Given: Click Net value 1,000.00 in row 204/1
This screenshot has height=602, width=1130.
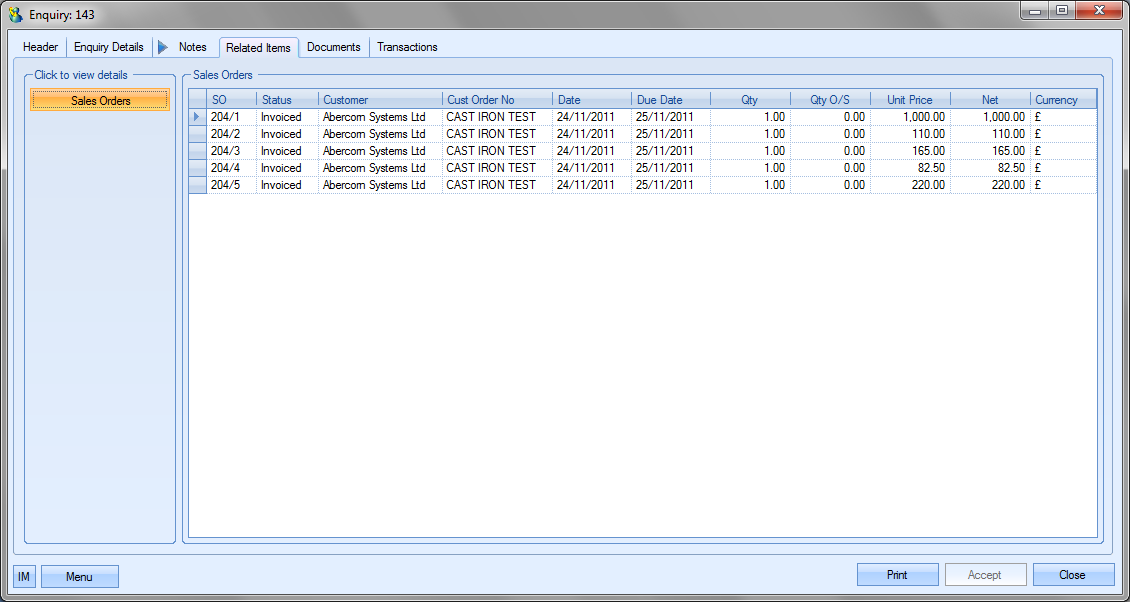Looking at the screenshot, I should (x=990, y=117).
